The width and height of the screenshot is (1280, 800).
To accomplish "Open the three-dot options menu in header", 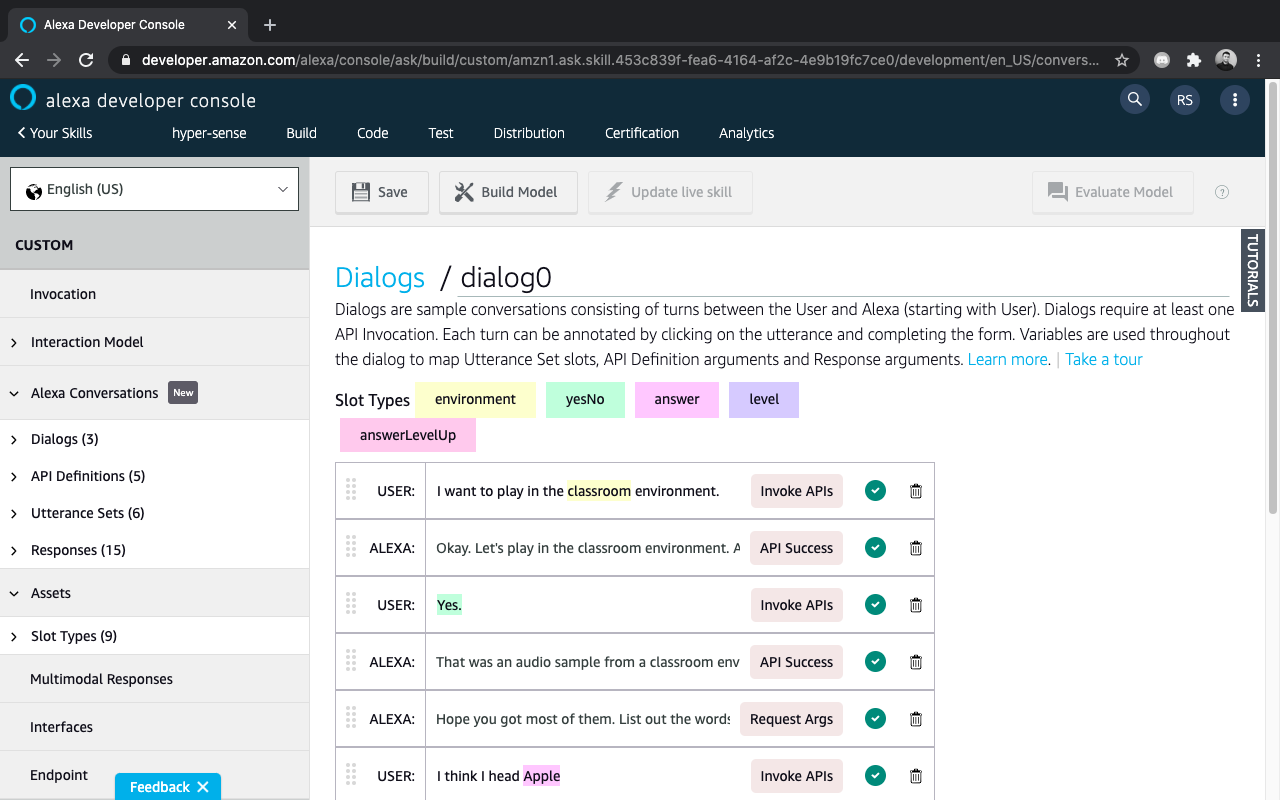I will [1235, 100].
